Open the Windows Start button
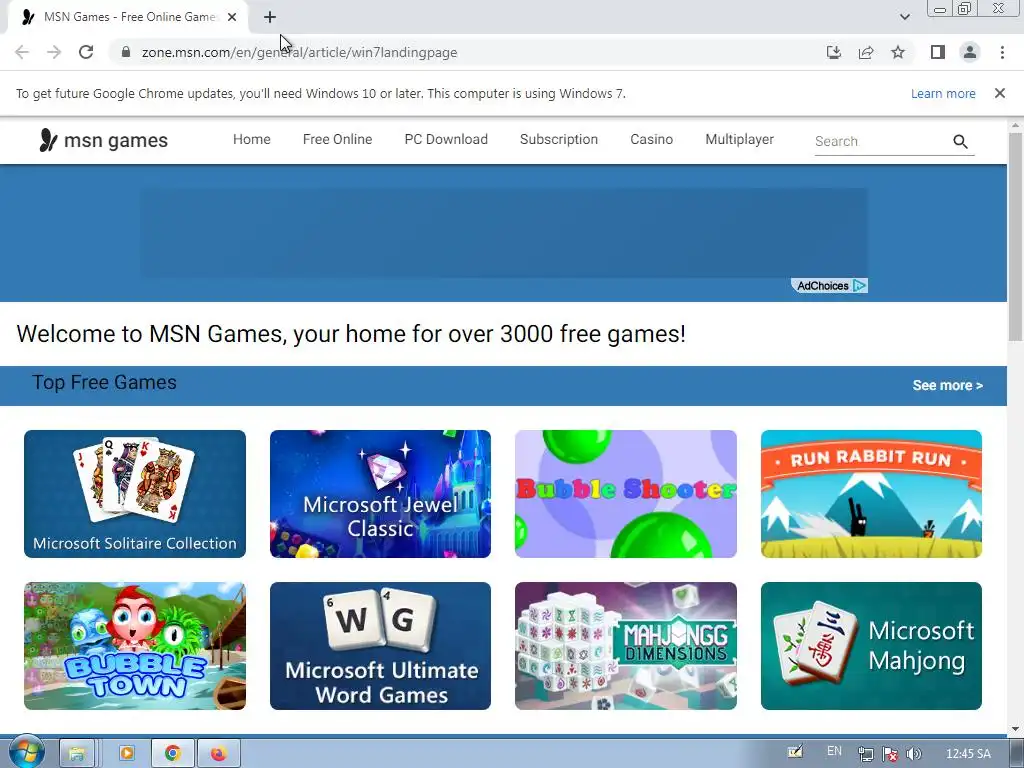This screenshot has width=1024, height=768. click(26, 752)
